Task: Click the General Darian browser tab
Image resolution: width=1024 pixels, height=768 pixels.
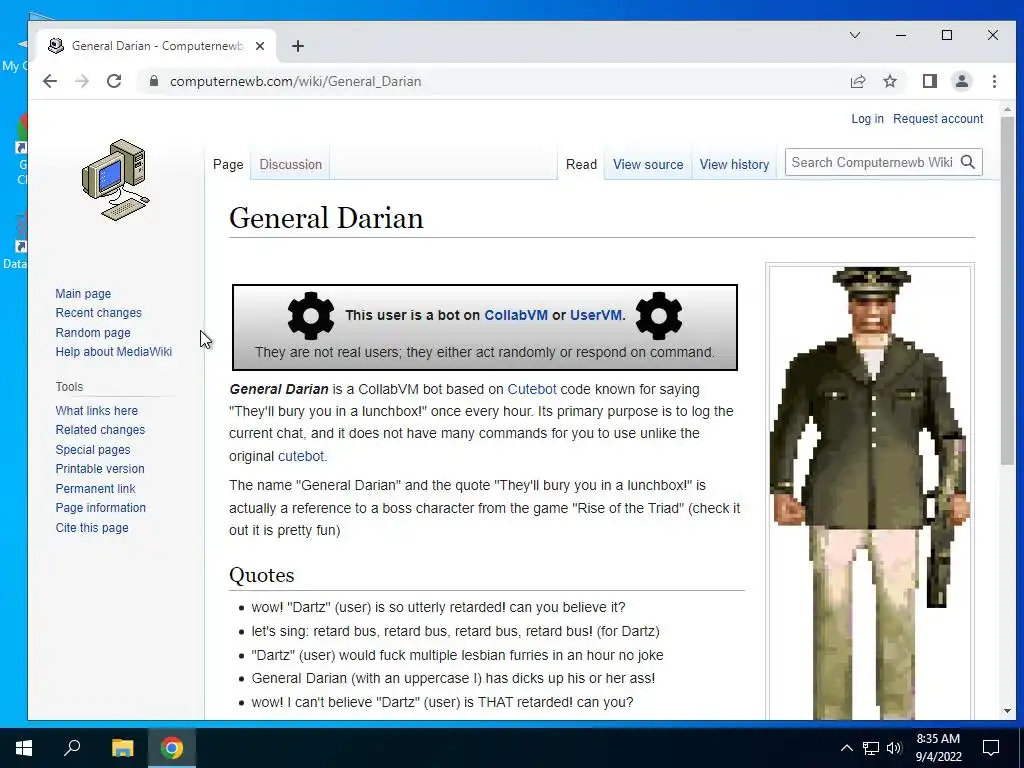Action: tap(157, 46)
